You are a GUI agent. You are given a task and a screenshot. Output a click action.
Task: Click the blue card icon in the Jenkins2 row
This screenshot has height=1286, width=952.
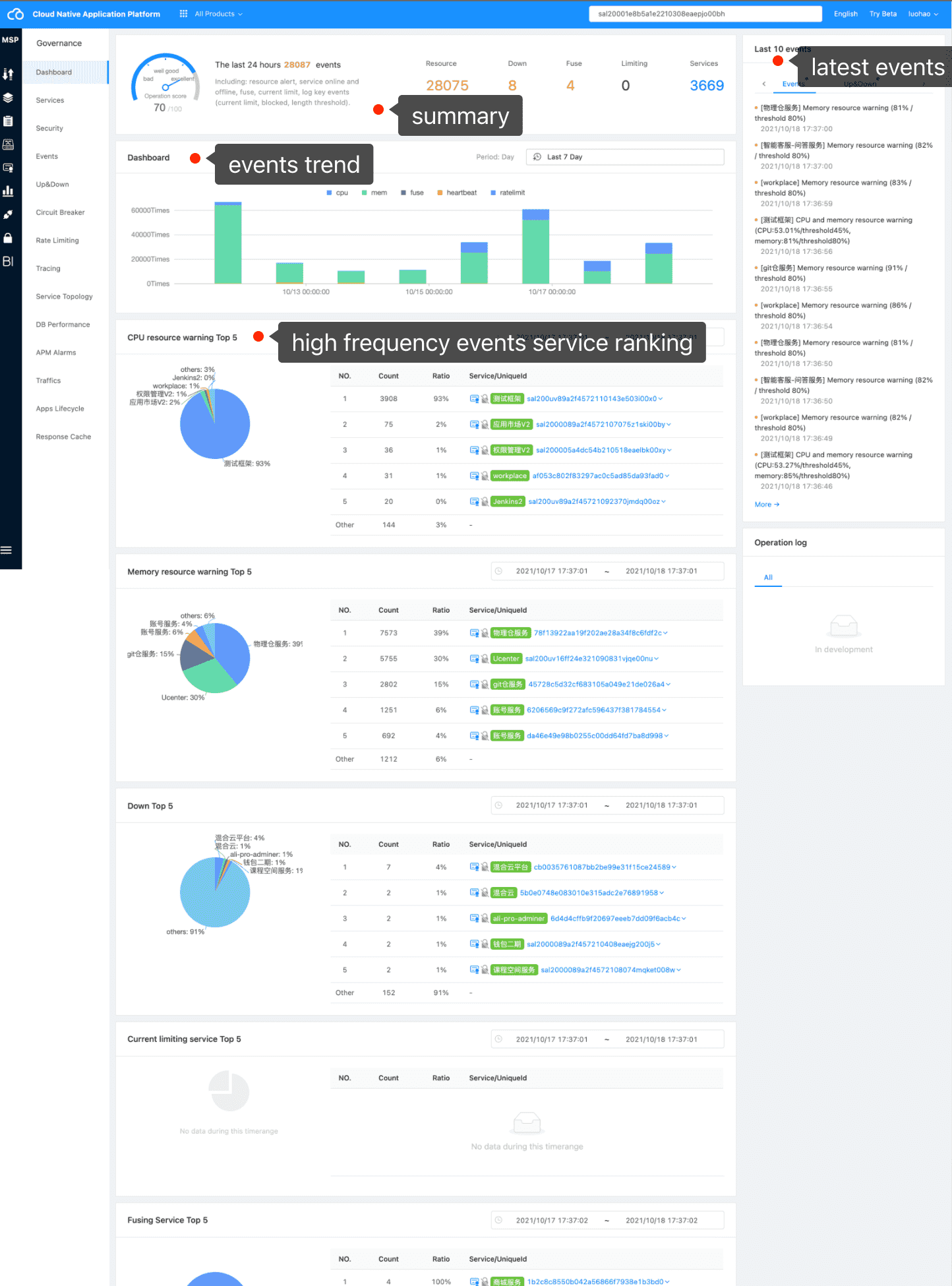pos(474,502)
